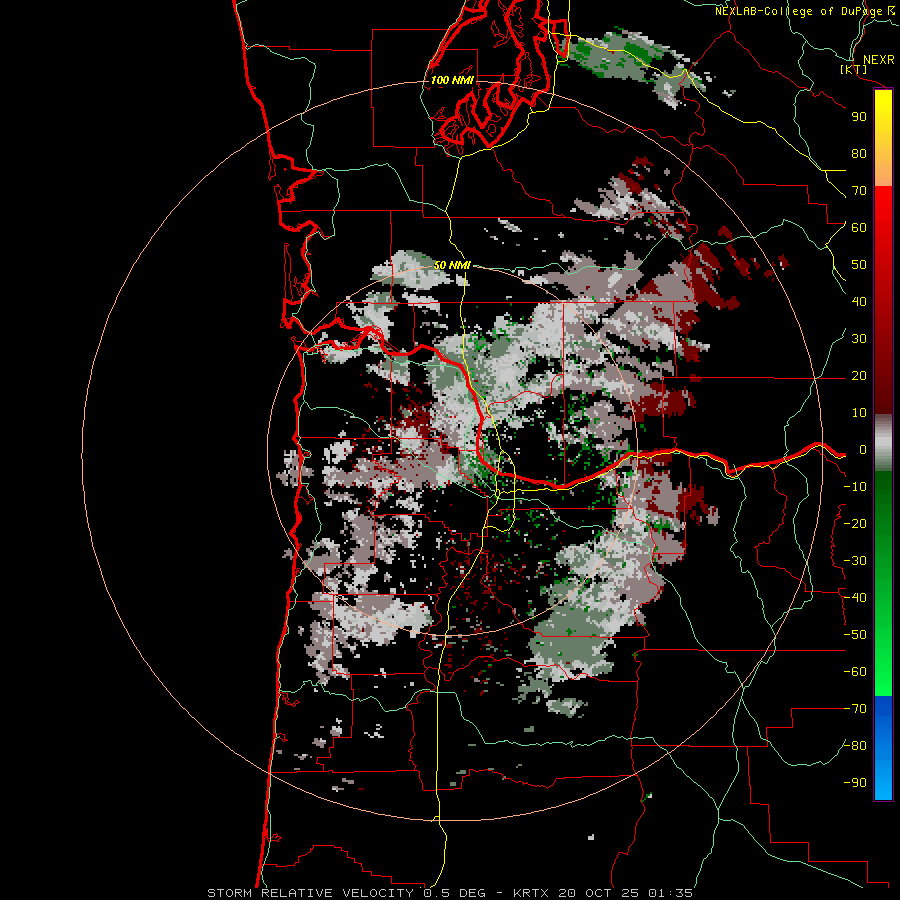Click the 20 value on velocity scale
This screenshot has width=900, height=900.
tap(859, 376)
